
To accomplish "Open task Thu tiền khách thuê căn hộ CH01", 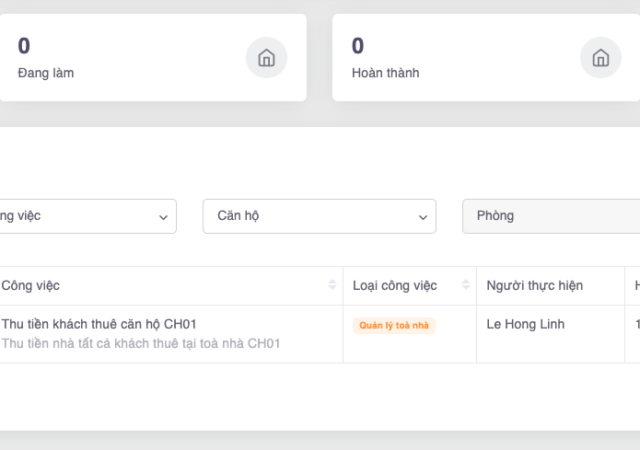I will 98,324.
